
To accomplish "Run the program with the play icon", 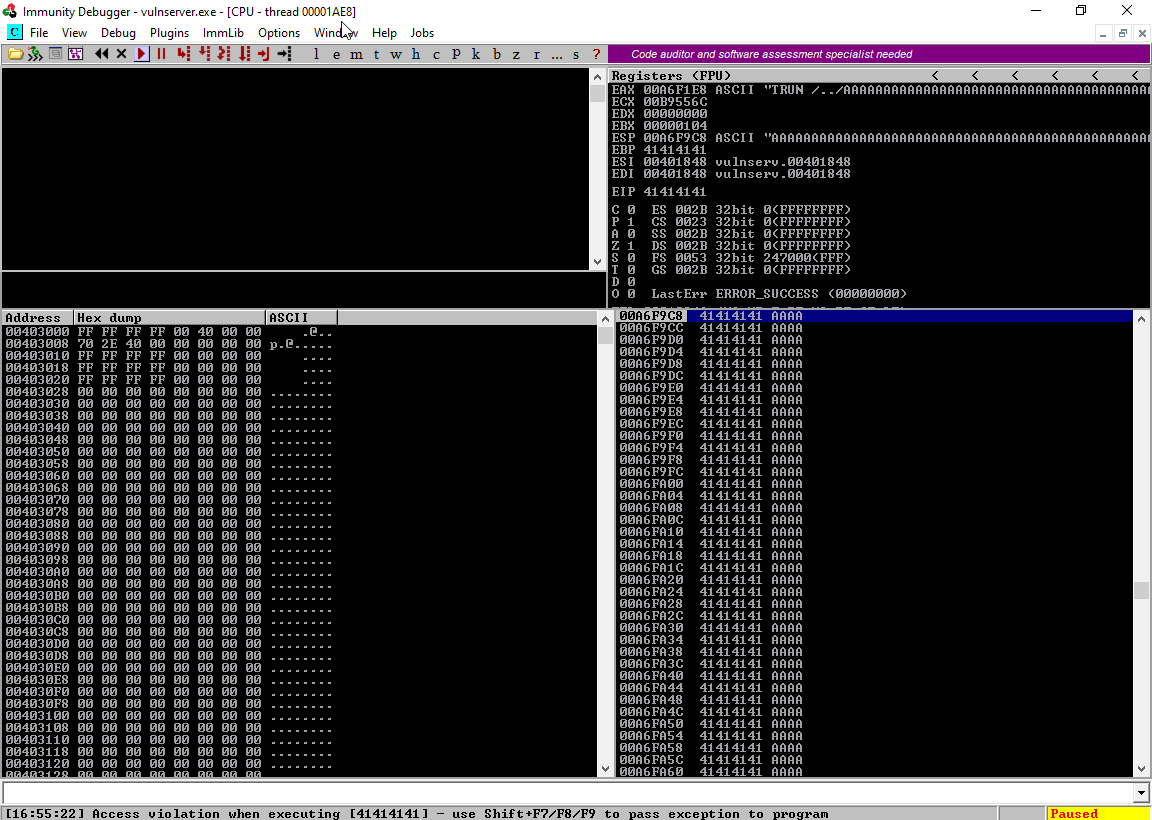I will [x=142, y=54].
